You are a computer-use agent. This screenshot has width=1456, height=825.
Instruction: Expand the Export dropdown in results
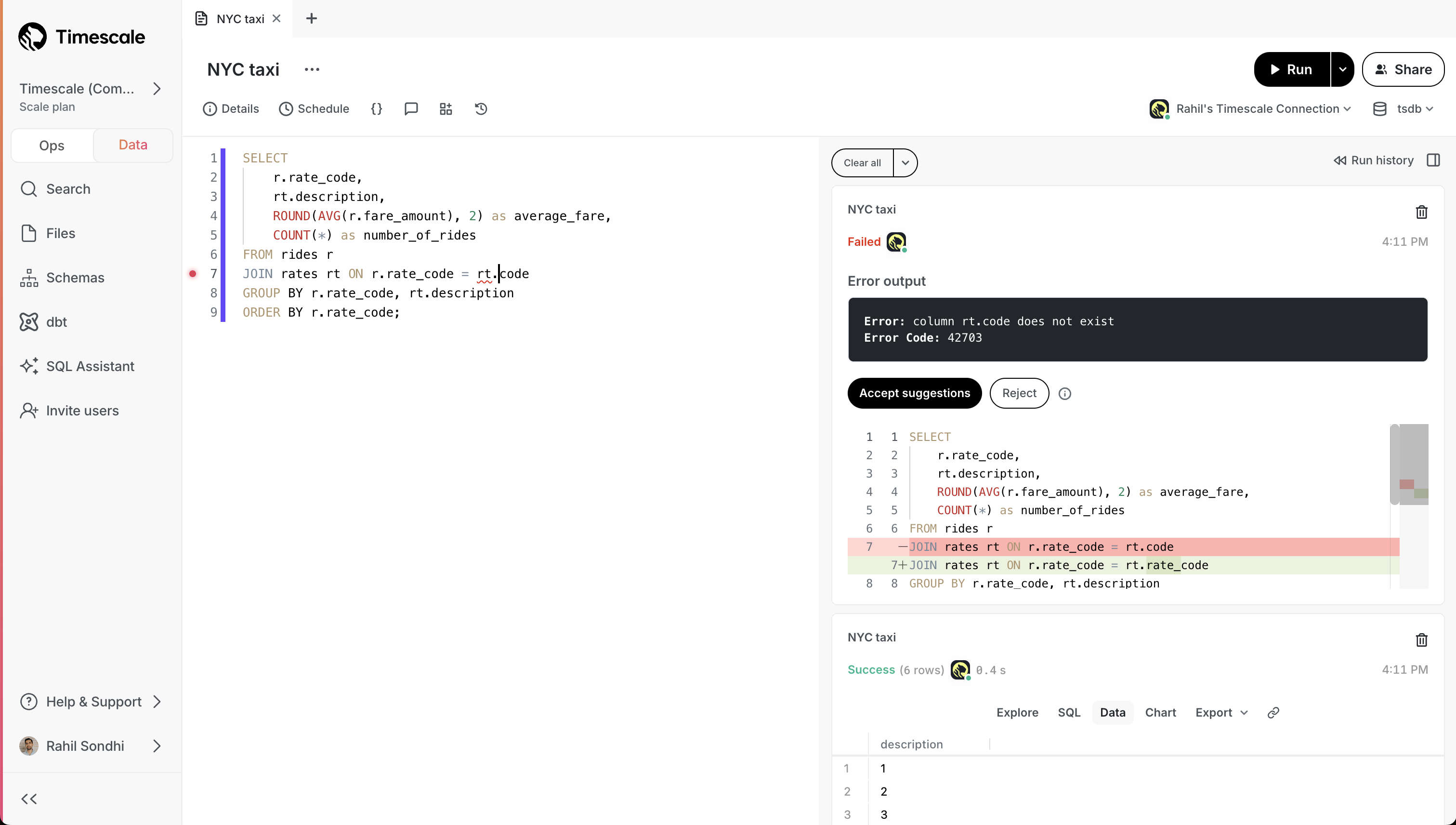[1221, 712]
